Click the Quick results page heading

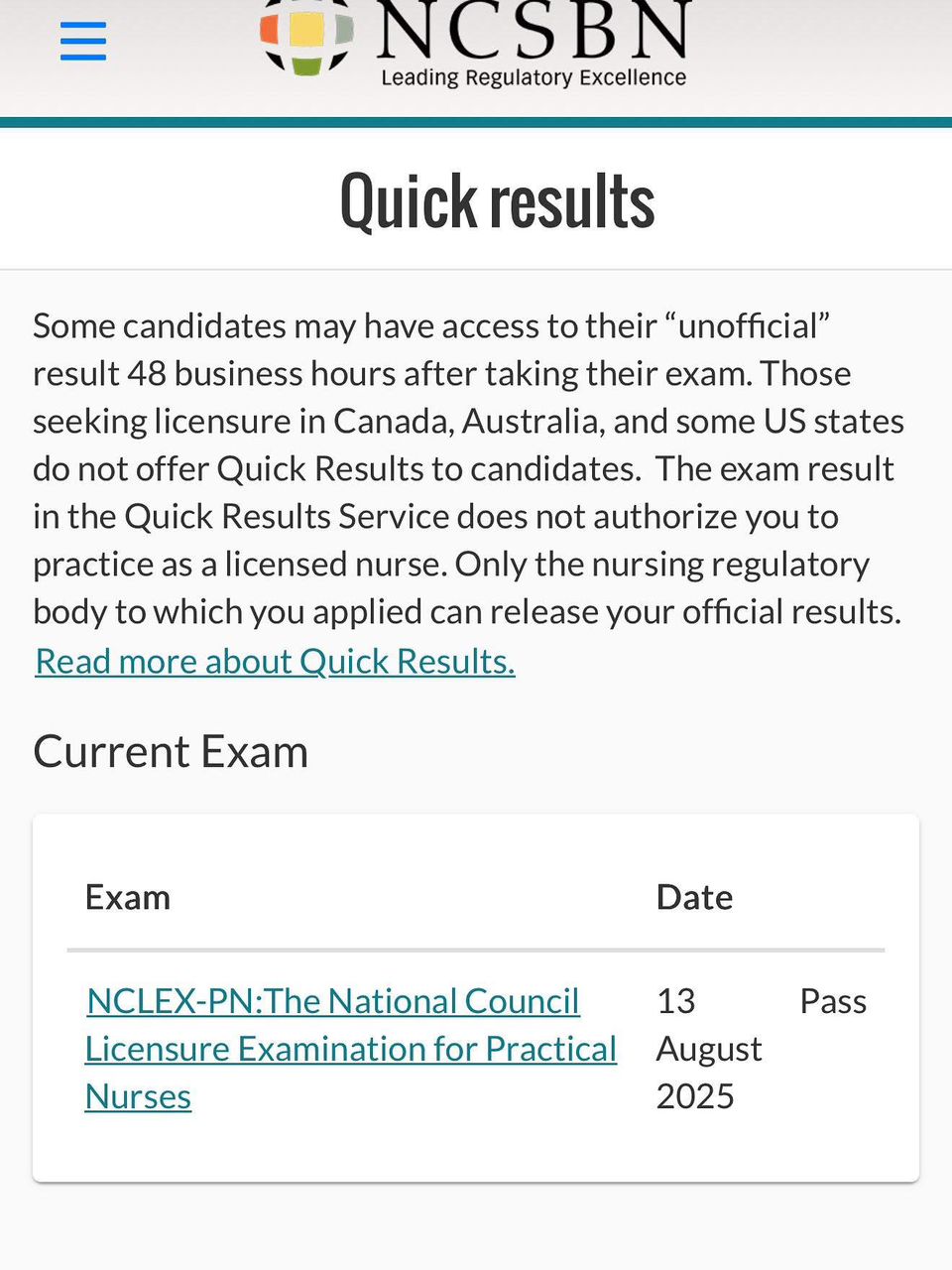pos(497,201)
